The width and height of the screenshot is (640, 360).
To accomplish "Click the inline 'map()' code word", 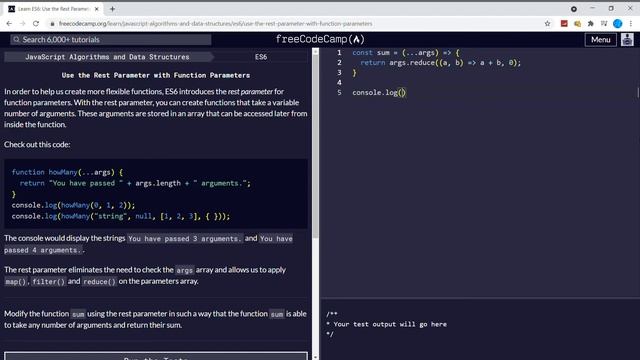I will pyautogui.click(x=16, y=281).
